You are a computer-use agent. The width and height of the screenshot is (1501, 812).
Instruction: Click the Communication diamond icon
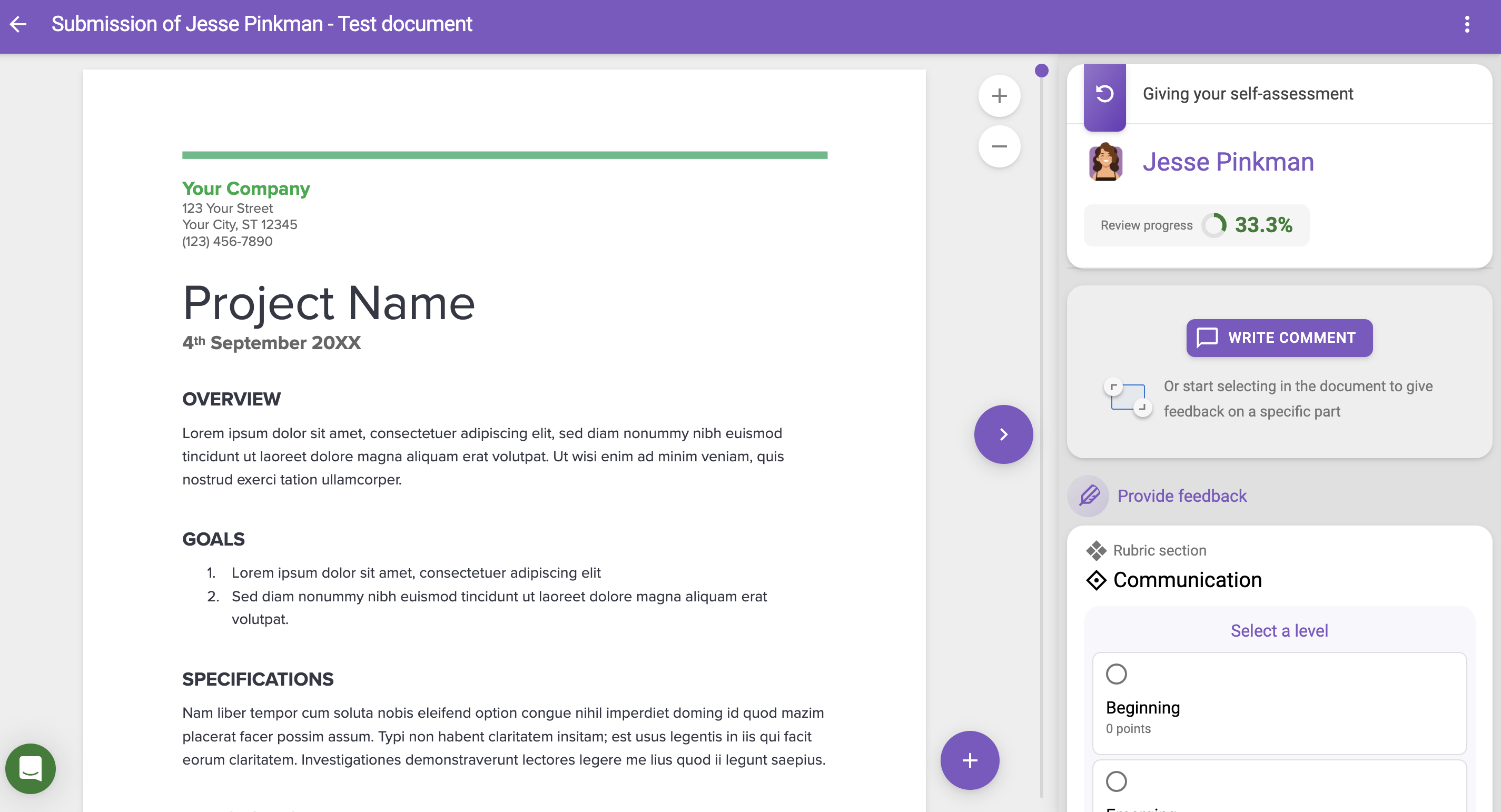tap(1096, 580)
